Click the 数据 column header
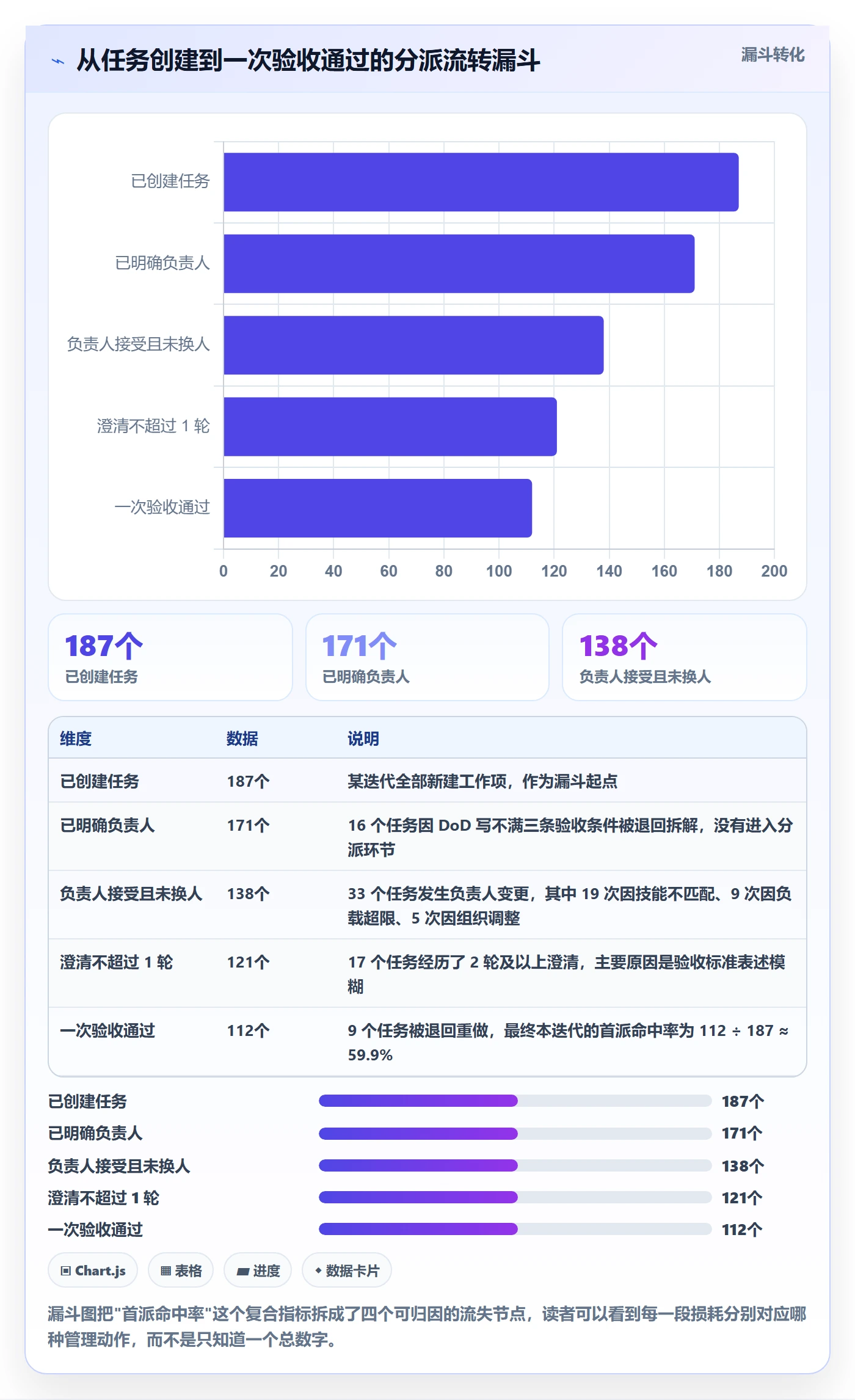Viewport: 855px width, 1400px height. [242, 738]
